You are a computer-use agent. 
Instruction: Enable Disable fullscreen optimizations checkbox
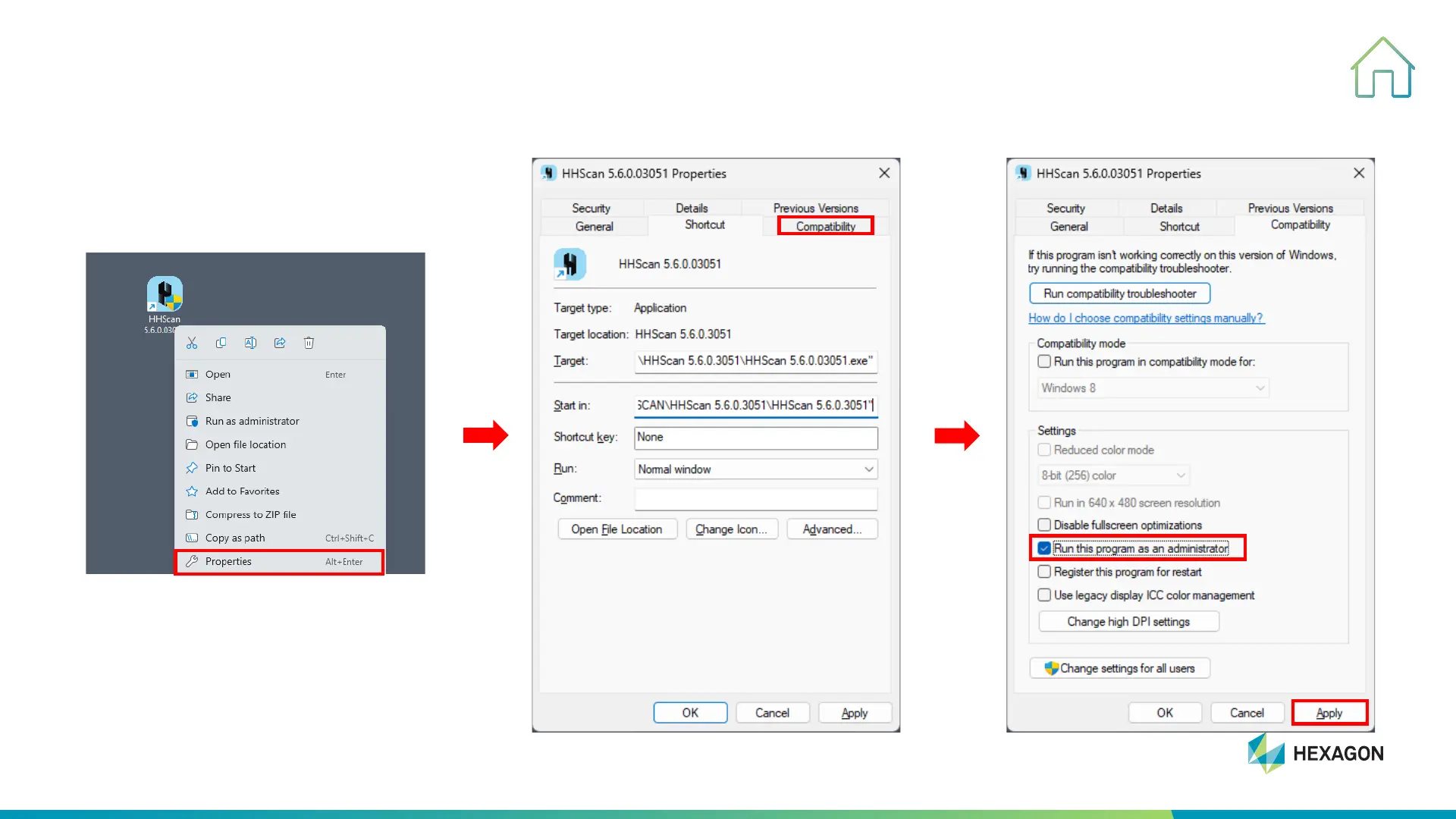1044,525
